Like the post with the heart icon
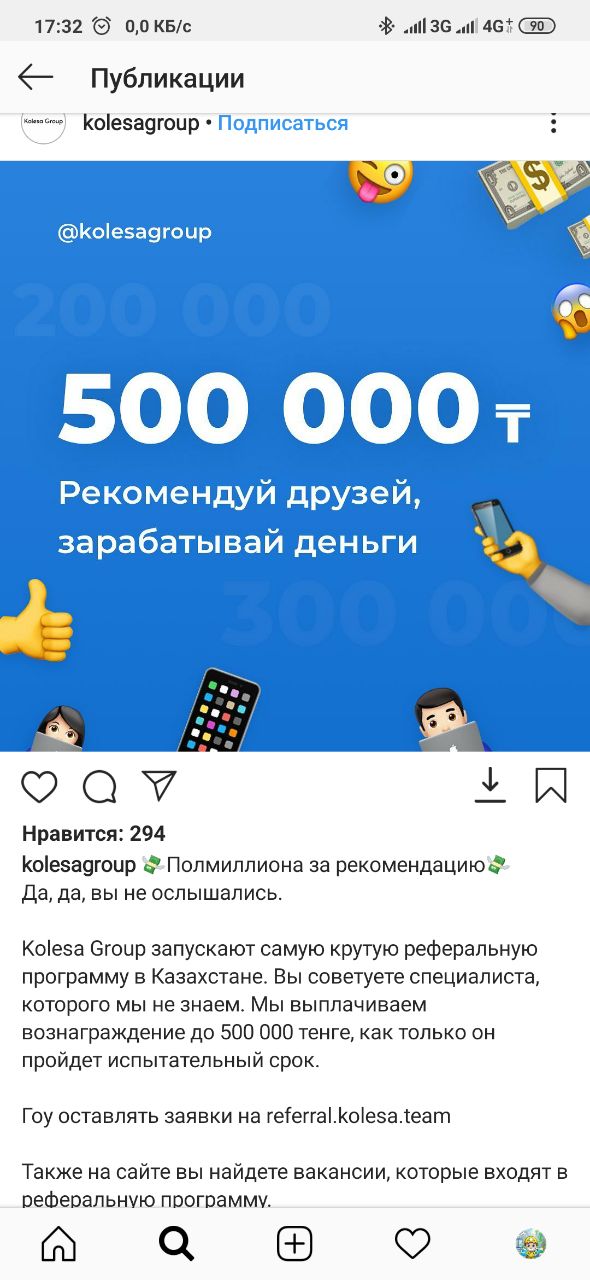 40,787
